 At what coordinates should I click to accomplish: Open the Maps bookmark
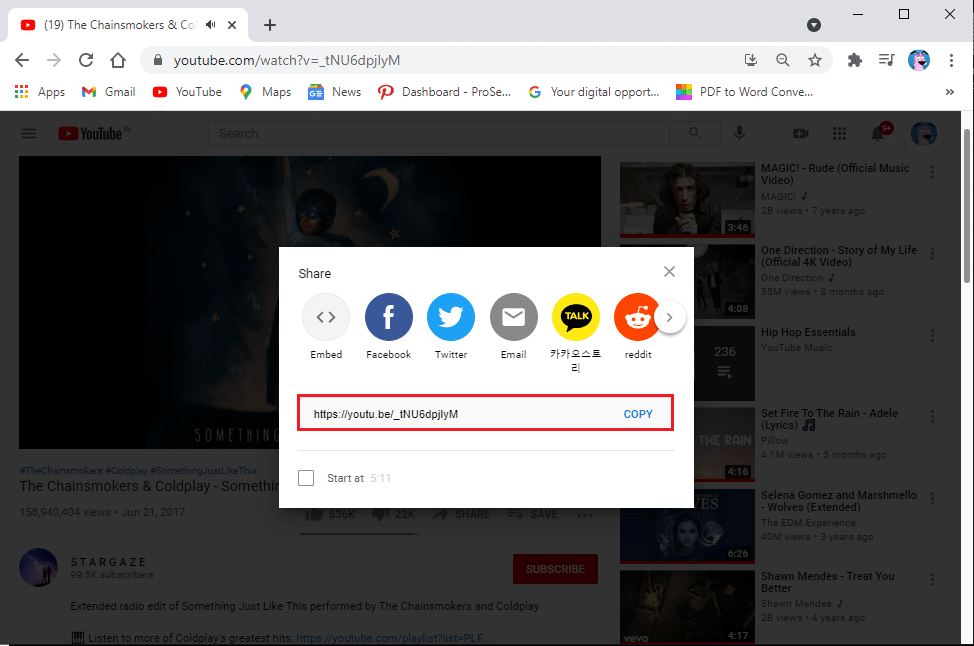click(x=265, y=92)
